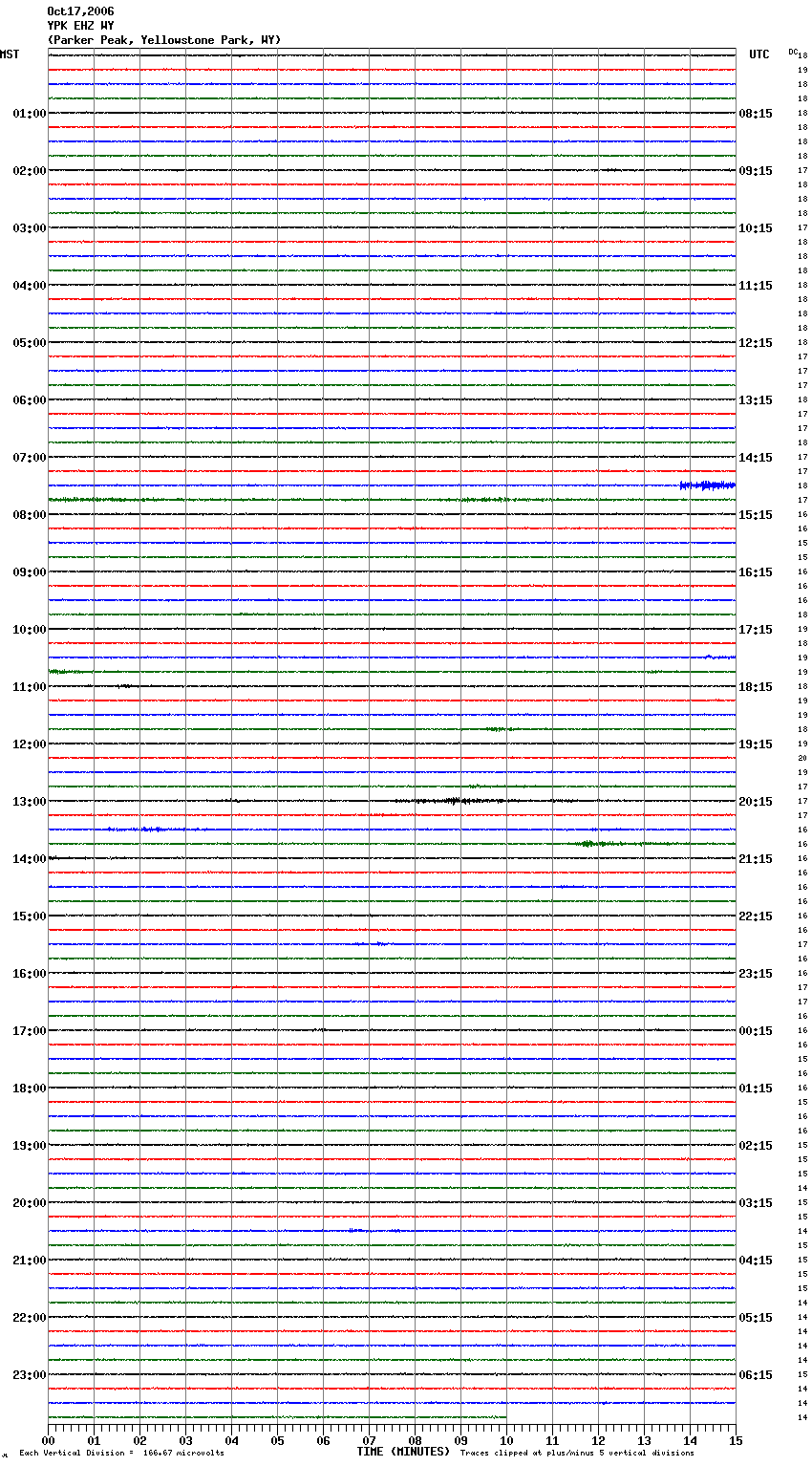
Task: Select the 03:00 MST hour label
Action: click(30, 228)
